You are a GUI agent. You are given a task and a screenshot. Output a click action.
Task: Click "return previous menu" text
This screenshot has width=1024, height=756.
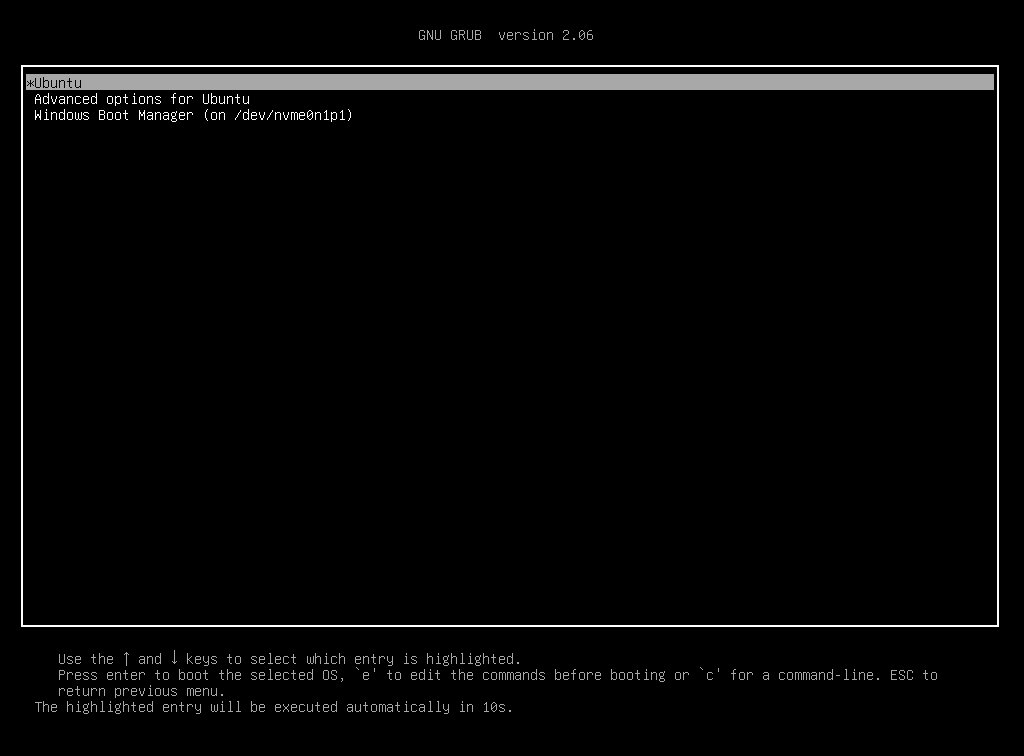coord(141,691)
